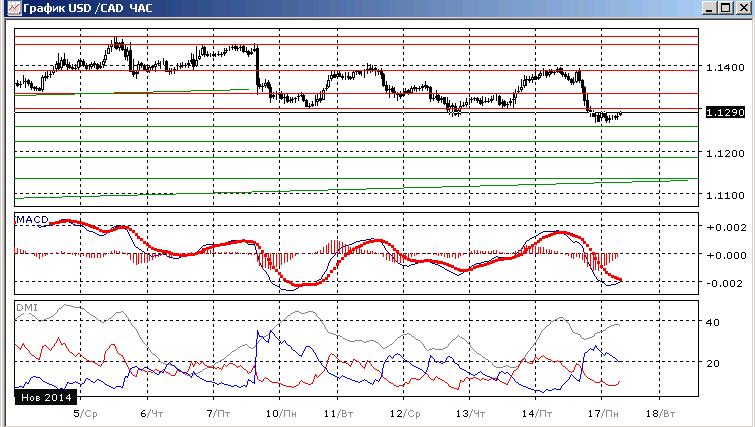This screenshot has width=755, height=427.
Task: Select the 10/Пн date marker
Action: click(x=281, y=414)
